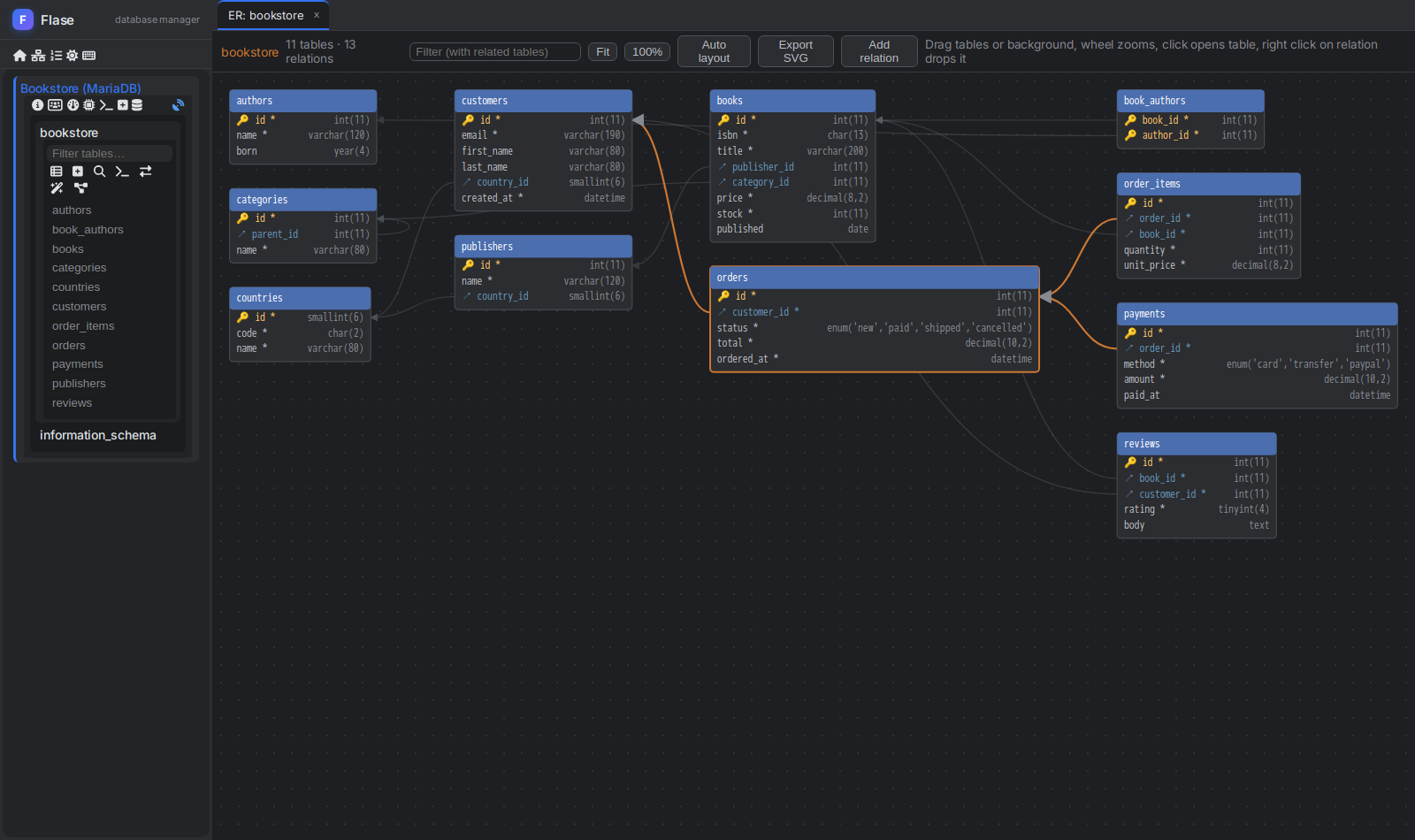Open the table list icon under bookstore
Image resolution: width=1415 pixels, height=840 pixels.
(x=57, y=172)
